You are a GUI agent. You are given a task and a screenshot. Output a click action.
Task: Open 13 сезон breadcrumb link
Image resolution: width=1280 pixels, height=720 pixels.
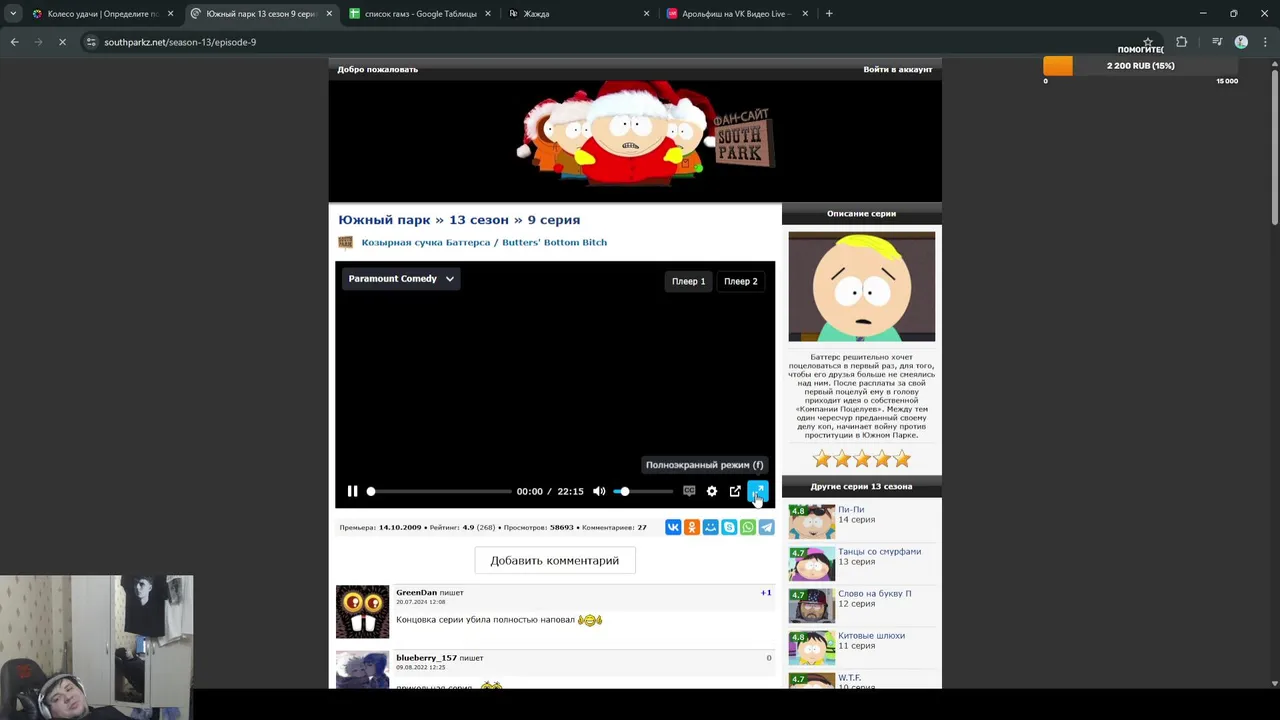(479, 220)
